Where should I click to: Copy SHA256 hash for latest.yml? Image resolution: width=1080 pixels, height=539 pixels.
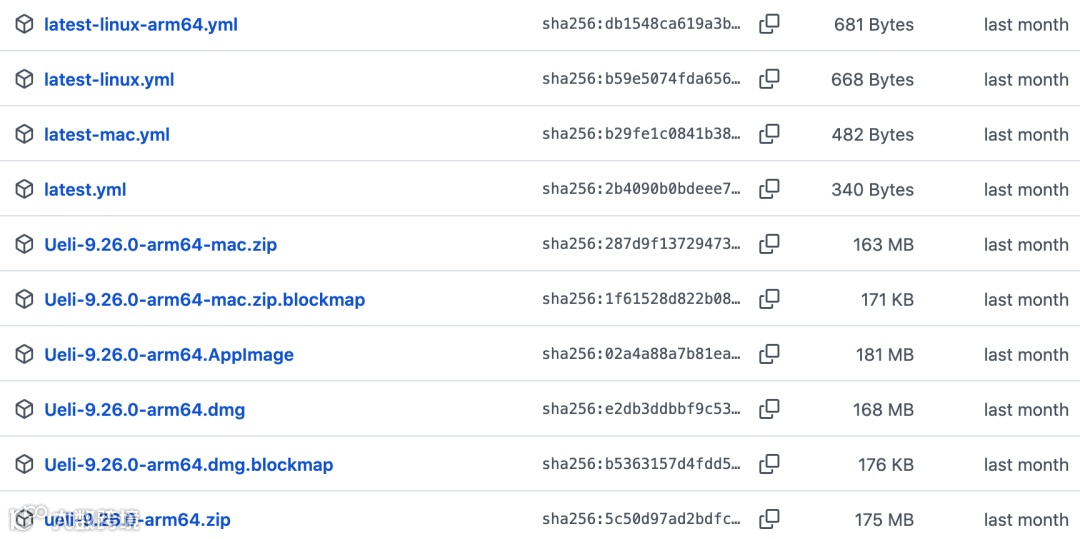(x=769, y=190)
